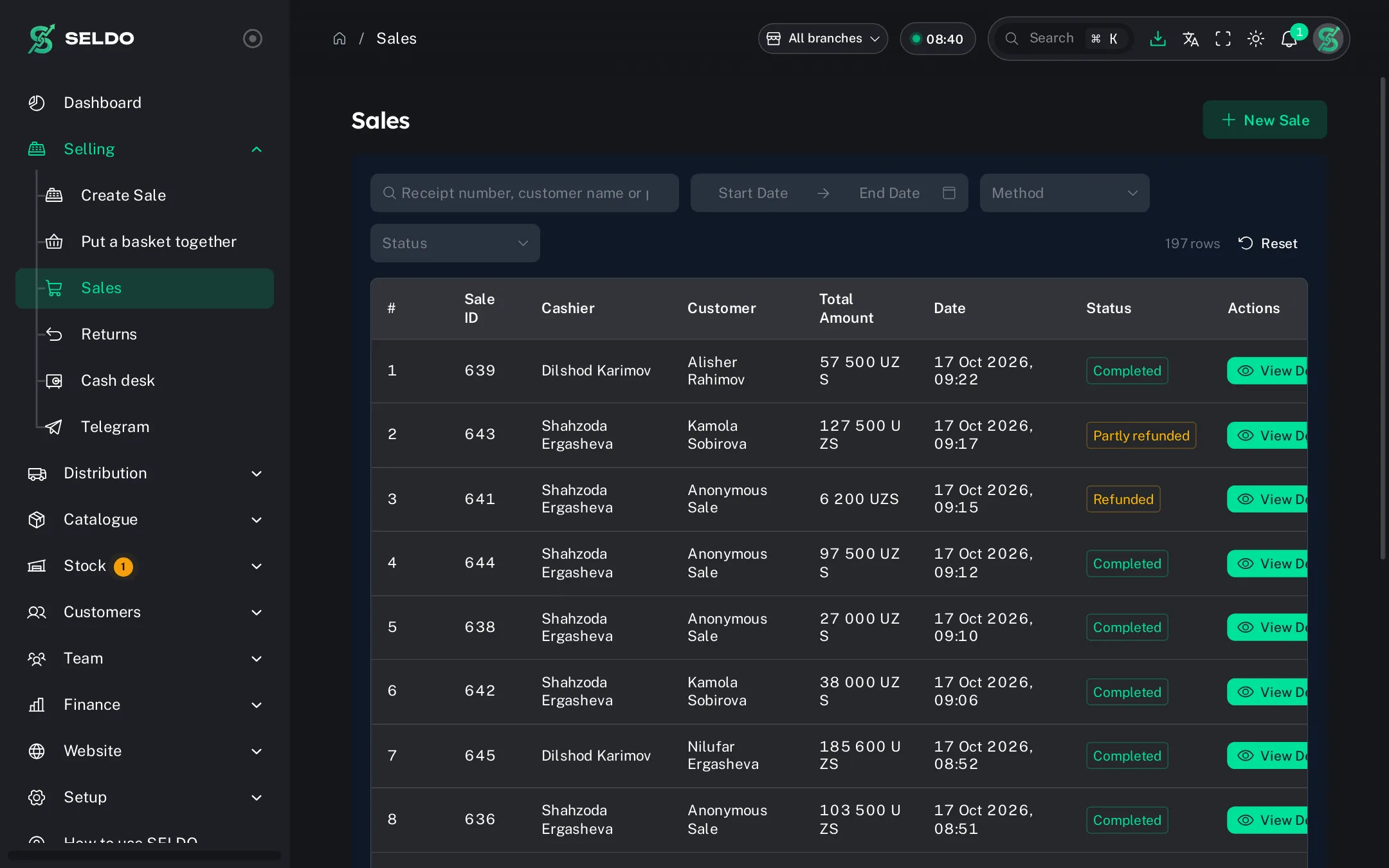
Task: Open the user profile avatar
Action: click(1329, 39)
